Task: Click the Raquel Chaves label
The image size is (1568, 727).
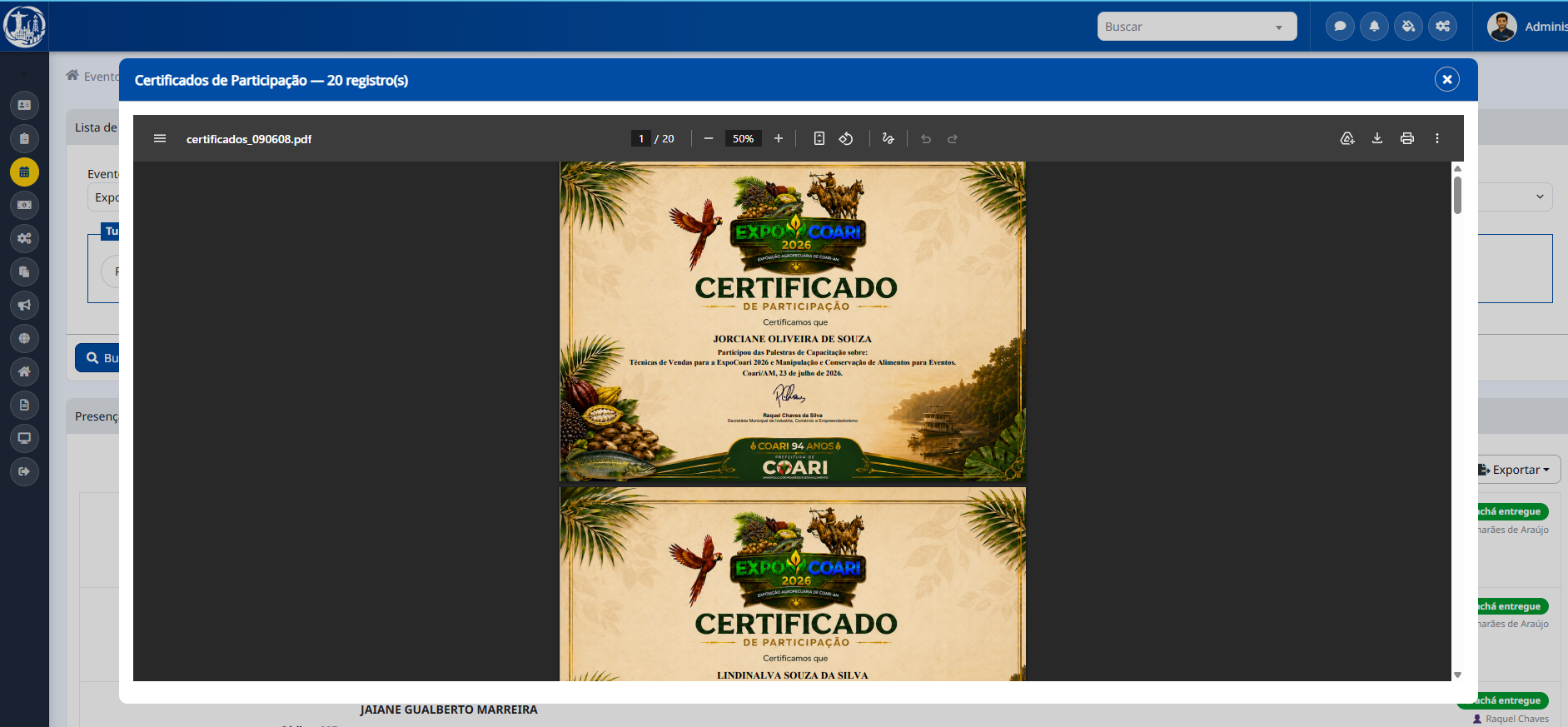Action: click(x=1516, y=719)
